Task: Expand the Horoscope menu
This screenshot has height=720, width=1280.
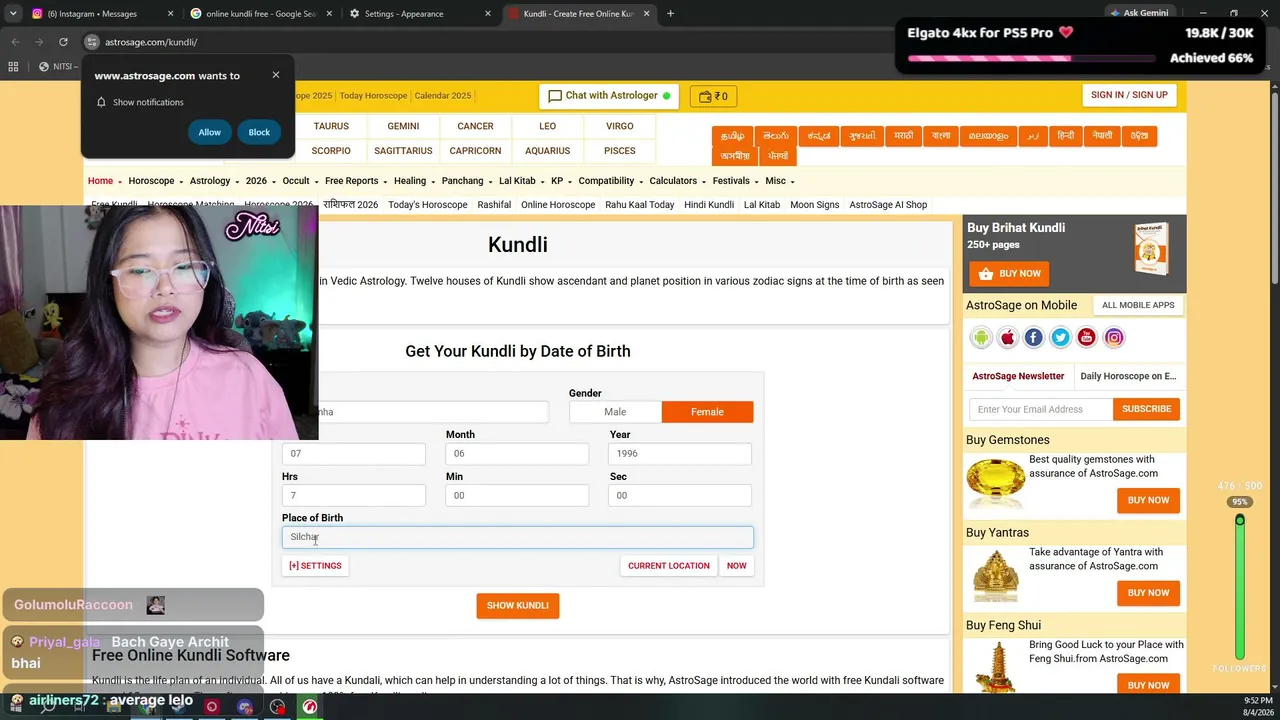Action: pos(155,181)
